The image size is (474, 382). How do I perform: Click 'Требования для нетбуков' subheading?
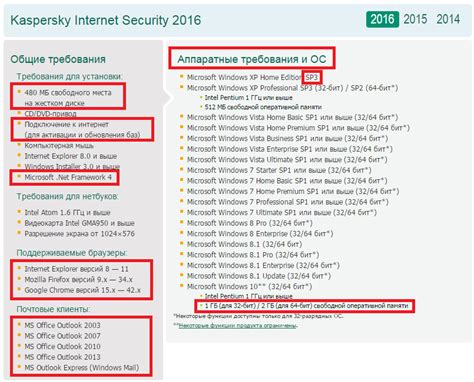(67, 197)
